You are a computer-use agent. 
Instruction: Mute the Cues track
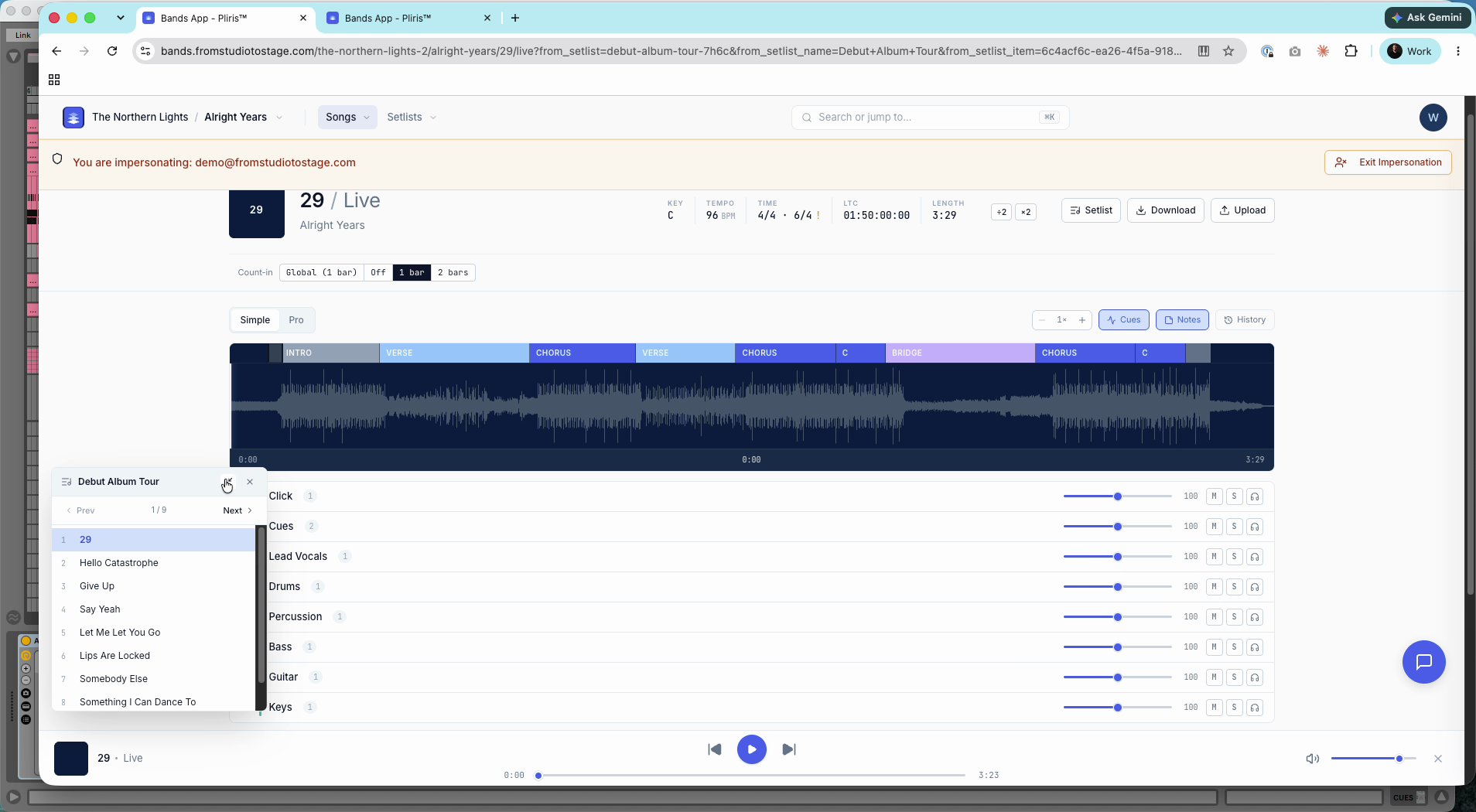click(x=1215, y=527)
